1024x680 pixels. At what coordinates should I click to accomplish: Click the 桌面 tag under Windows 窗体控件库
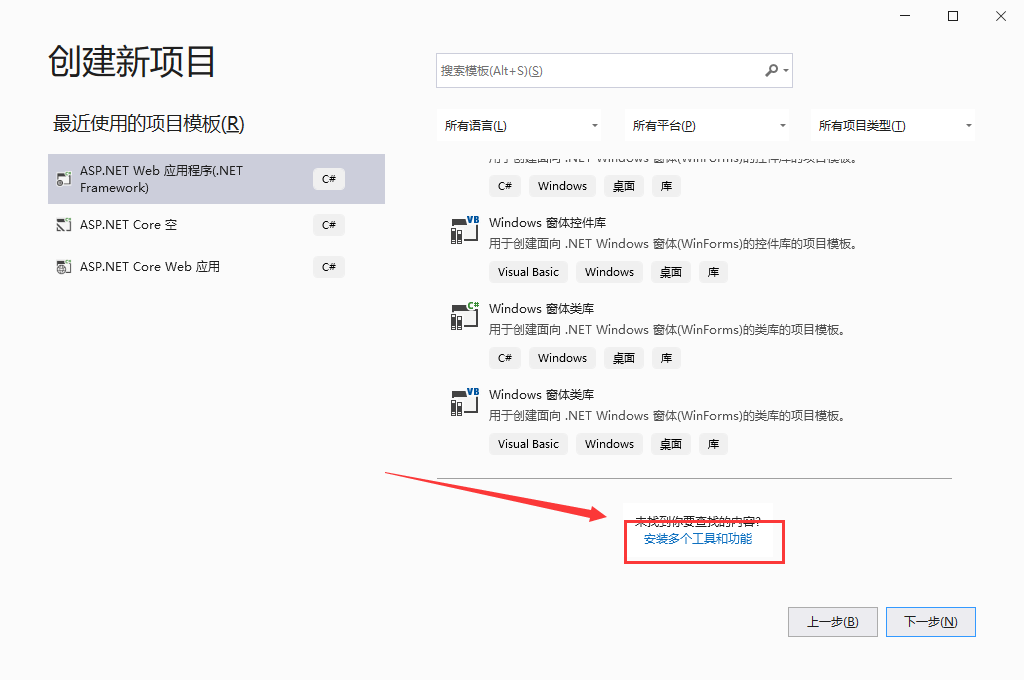[671, 272]
